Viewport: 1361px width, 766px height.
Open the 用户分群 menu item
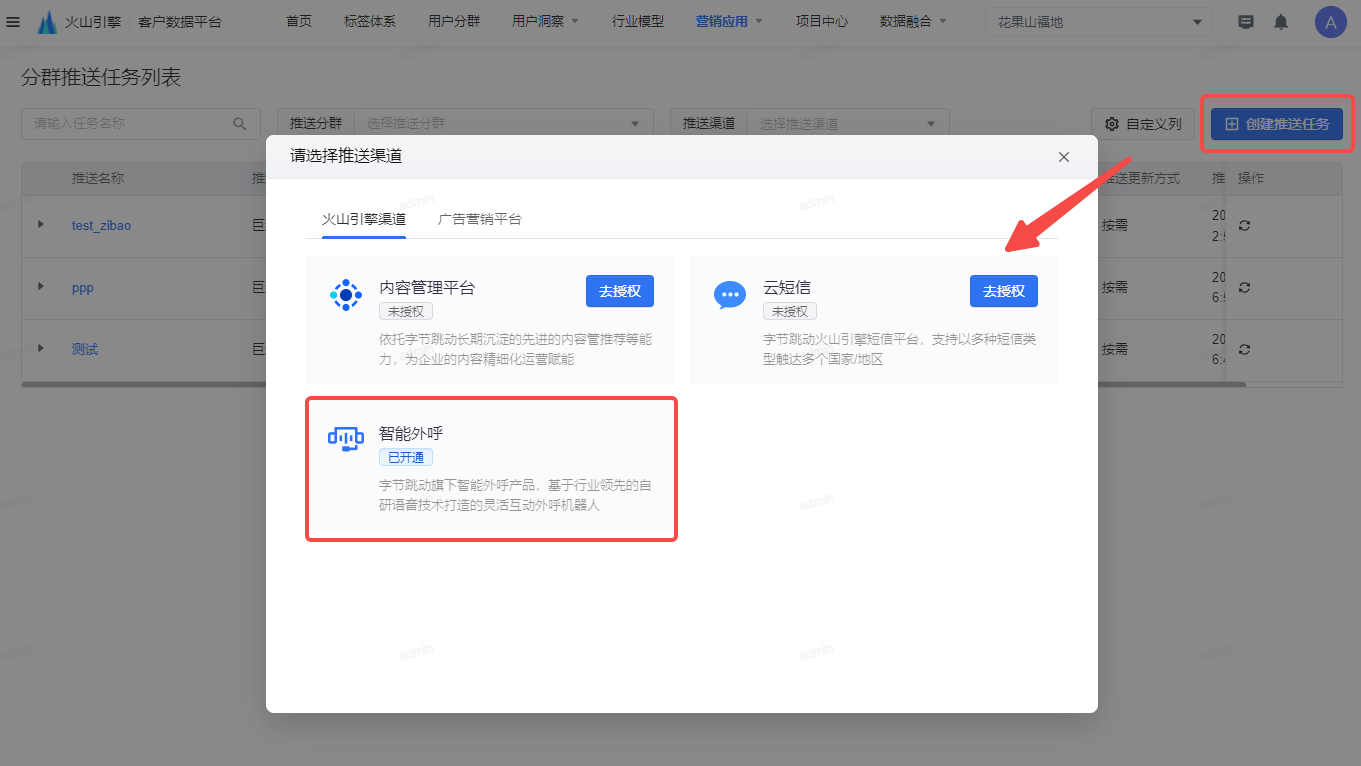coord(454,21)
